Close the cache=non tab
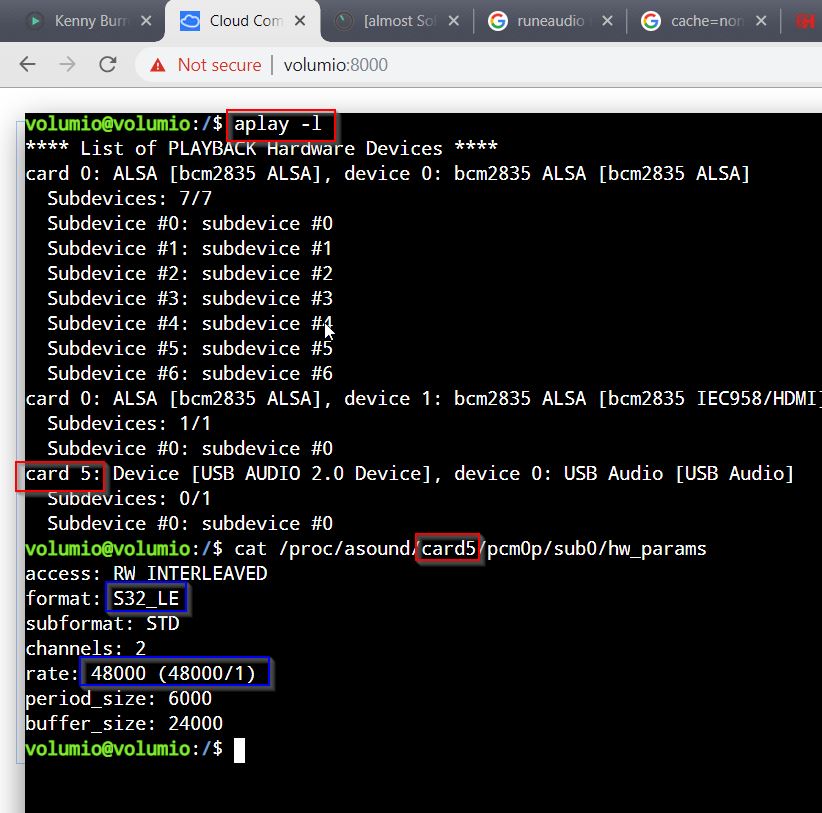 pyautogui.click(x=761, y=21)
